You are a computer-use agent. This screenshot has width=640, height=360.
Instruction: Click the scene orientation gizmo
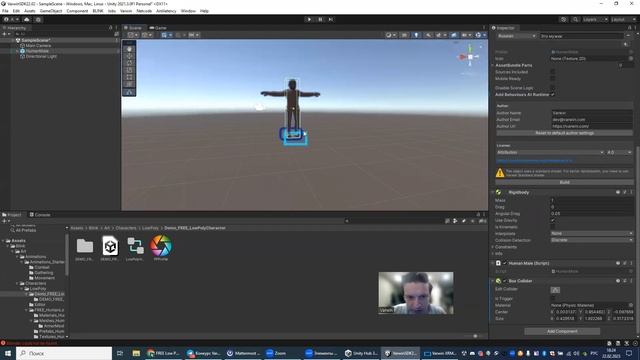(470, 57)
